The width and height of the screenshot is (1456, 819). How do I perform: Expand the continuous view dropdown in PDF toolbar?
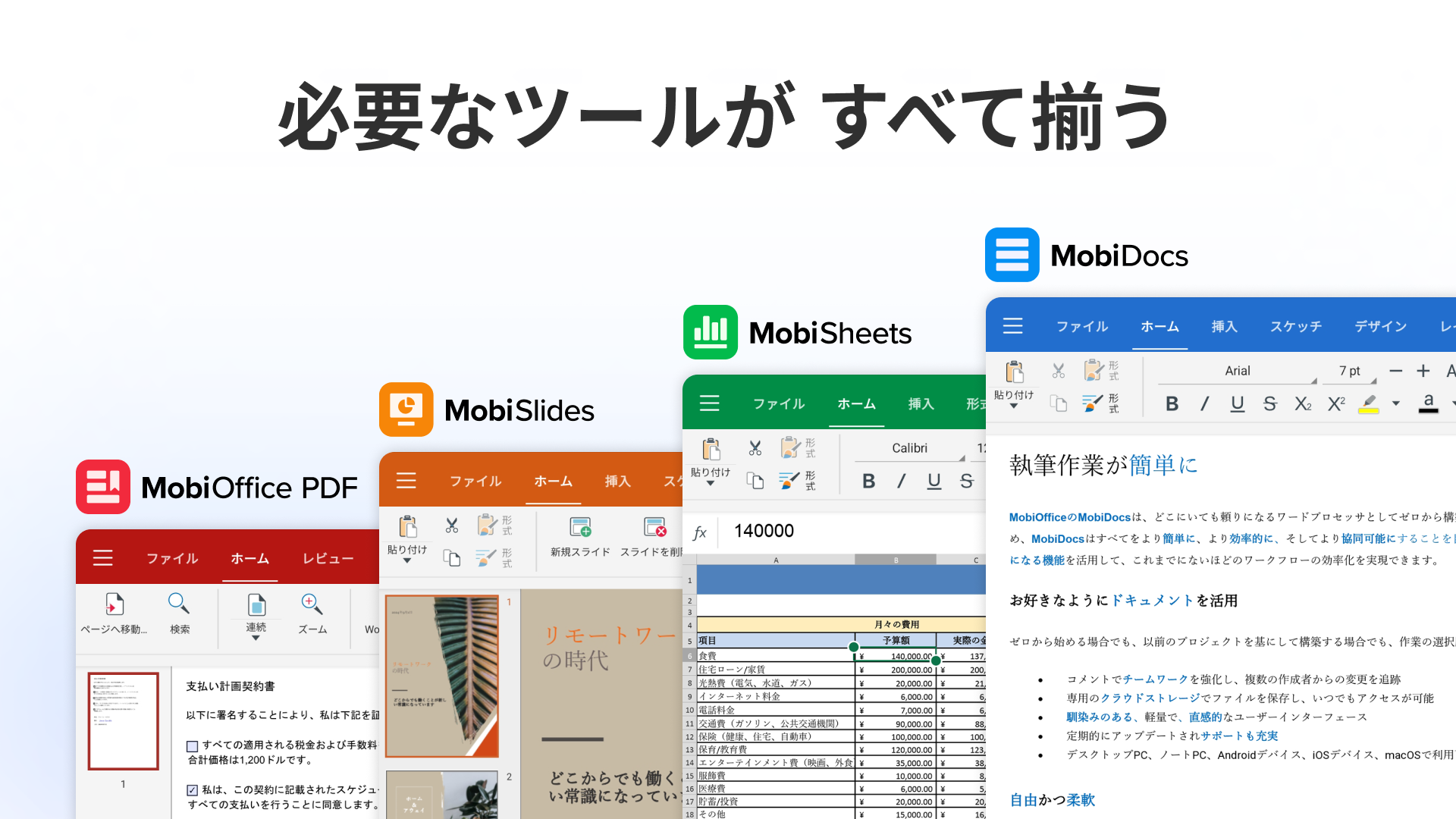[x=256, y=638]
